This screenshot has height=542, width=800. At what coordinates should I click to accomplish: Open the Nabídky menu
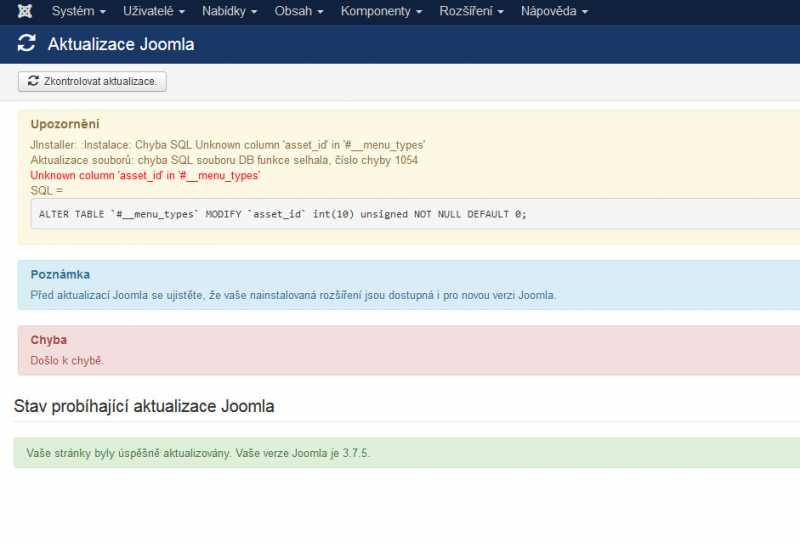pyautogui.click(x=229, y=11)
